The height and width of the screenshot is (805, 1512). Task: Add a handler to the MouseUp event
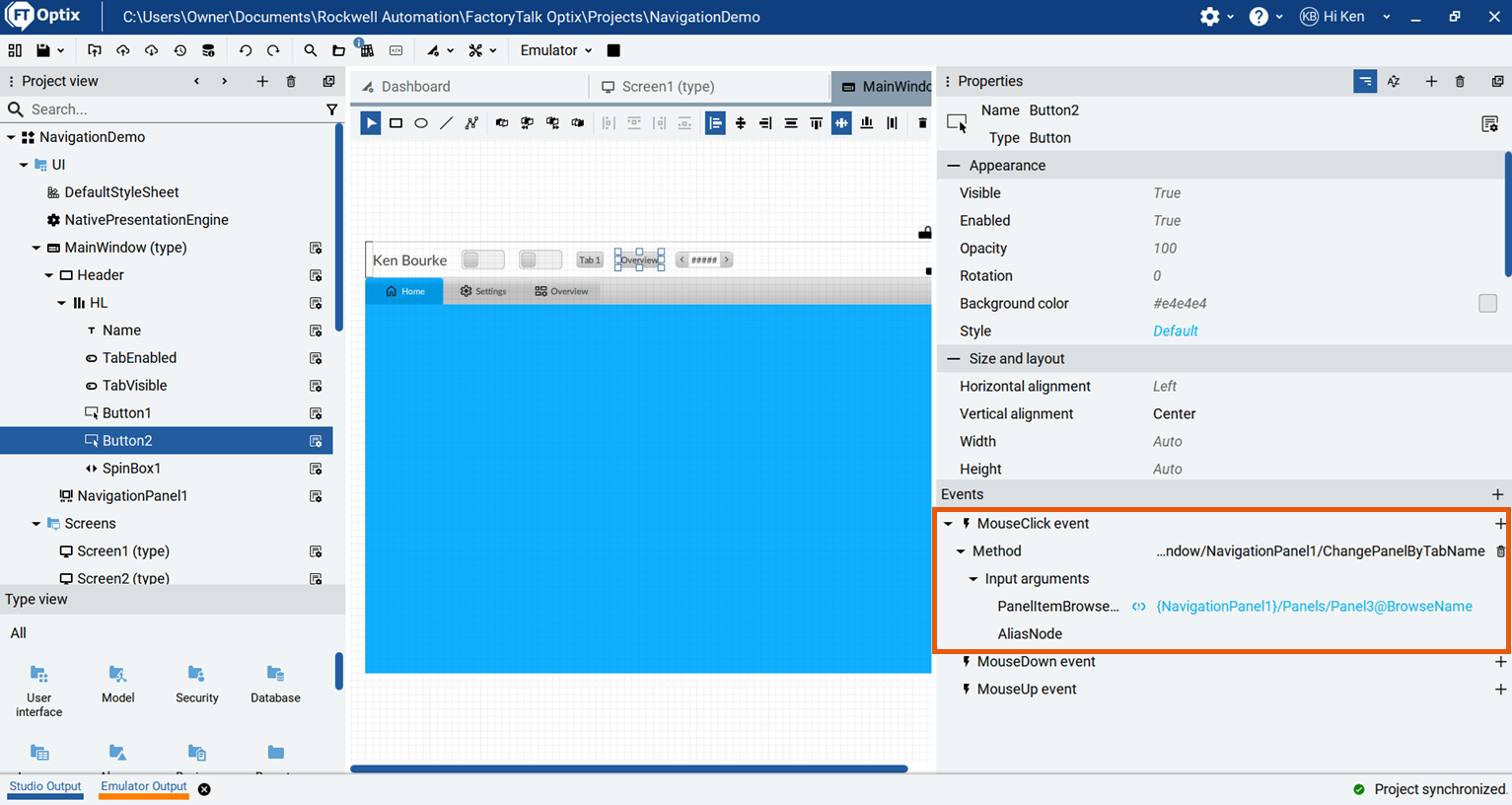(x=1499, y=690)
